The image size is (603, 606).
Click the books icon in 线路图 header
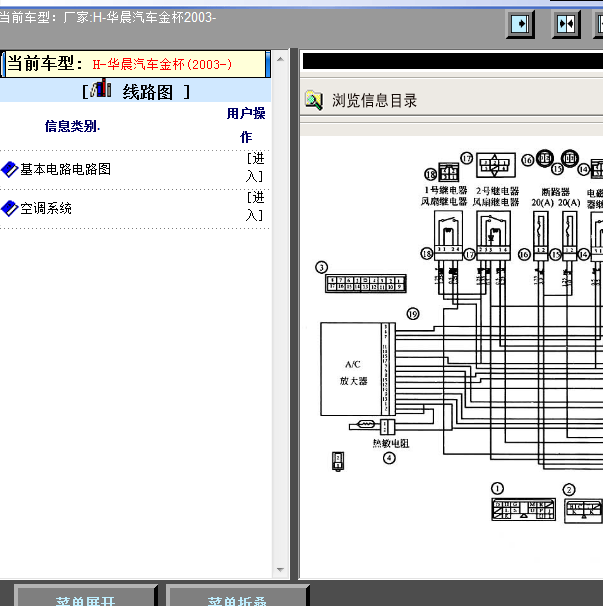pos(101,88)
